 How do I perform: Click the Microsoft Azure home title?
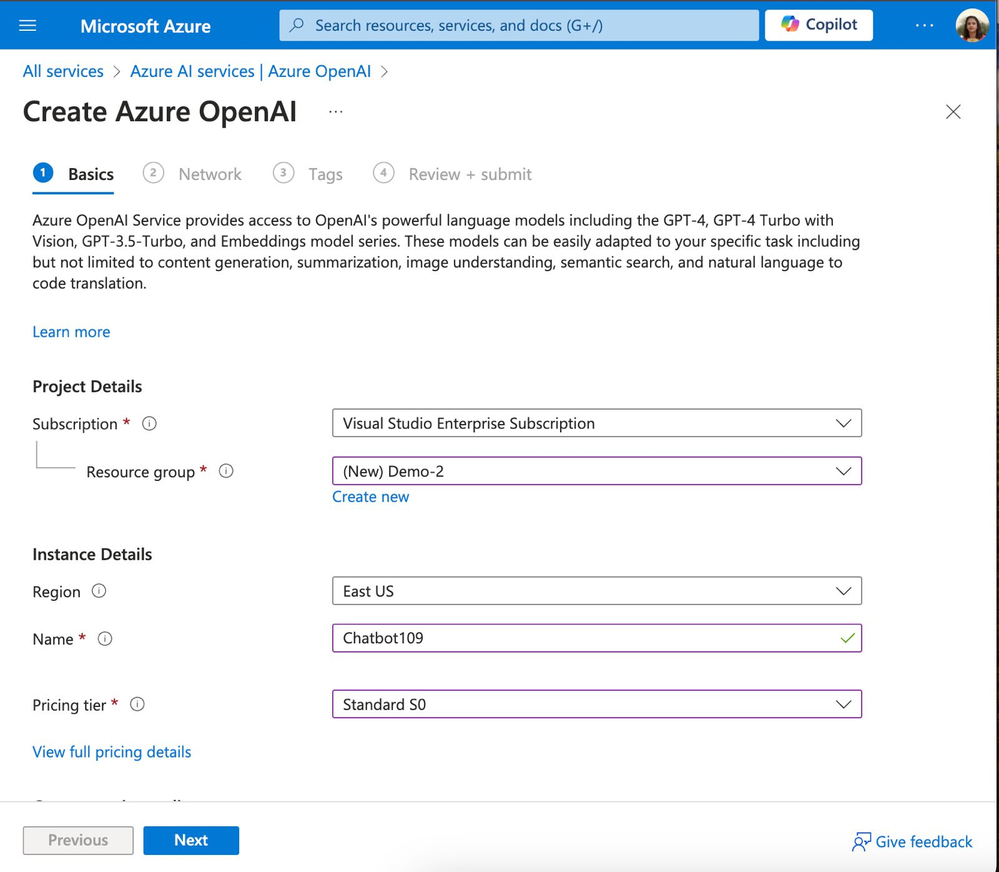tap(145, 26)
